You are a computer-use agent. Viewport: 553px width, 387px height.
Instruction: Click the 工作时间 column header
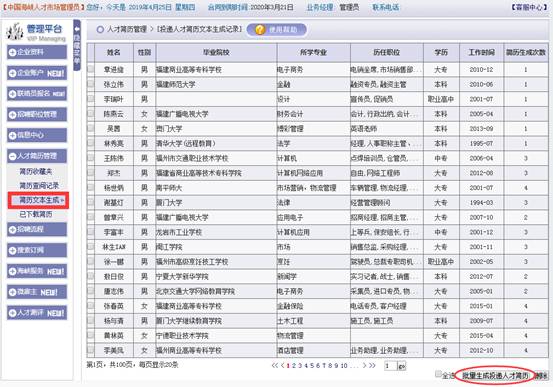pyautogui.click(x=481, y=53)
